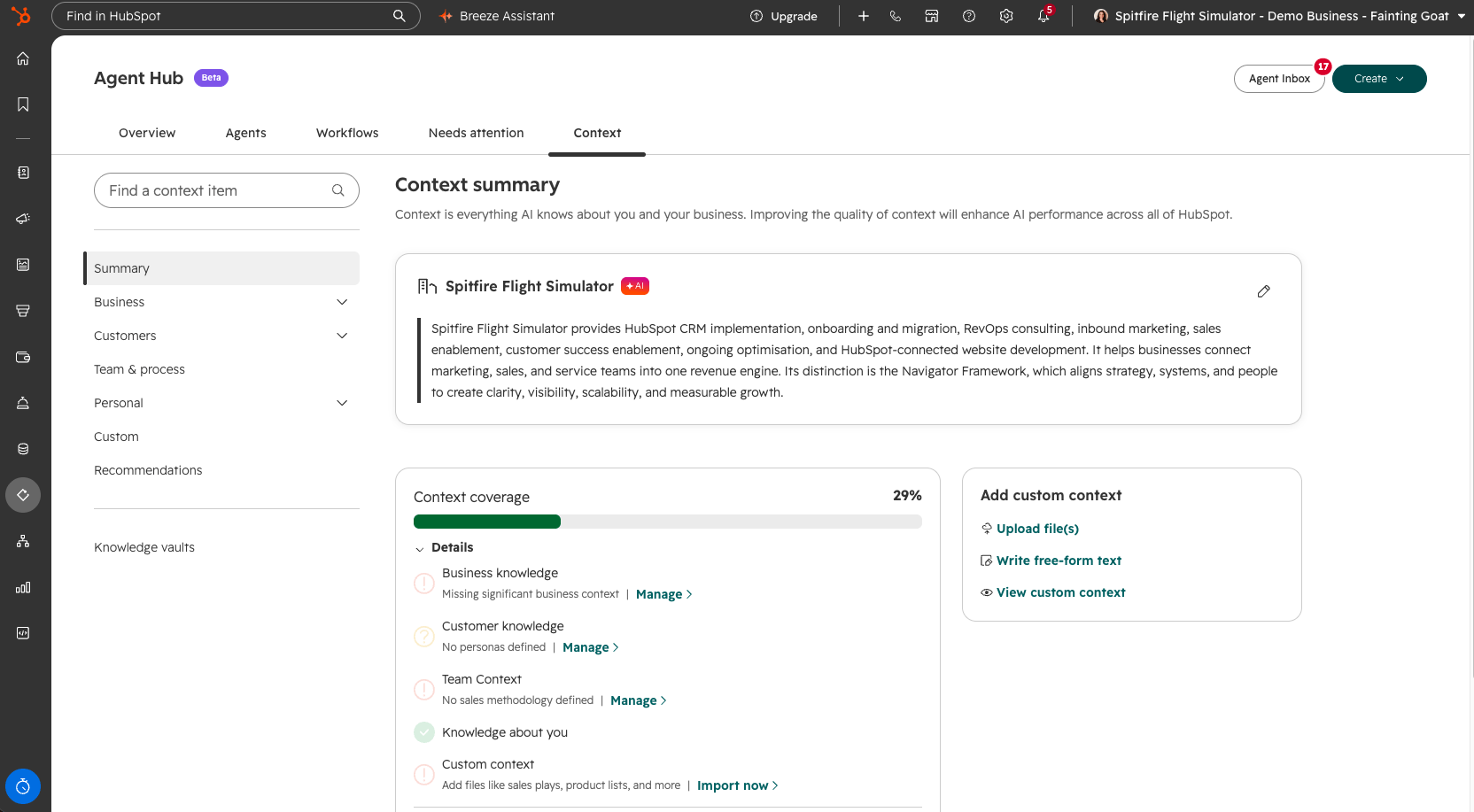The width and height of the screenshot is (1474, 812).
Task: Click the 'Context summary' heading
Action: [477, 185]
